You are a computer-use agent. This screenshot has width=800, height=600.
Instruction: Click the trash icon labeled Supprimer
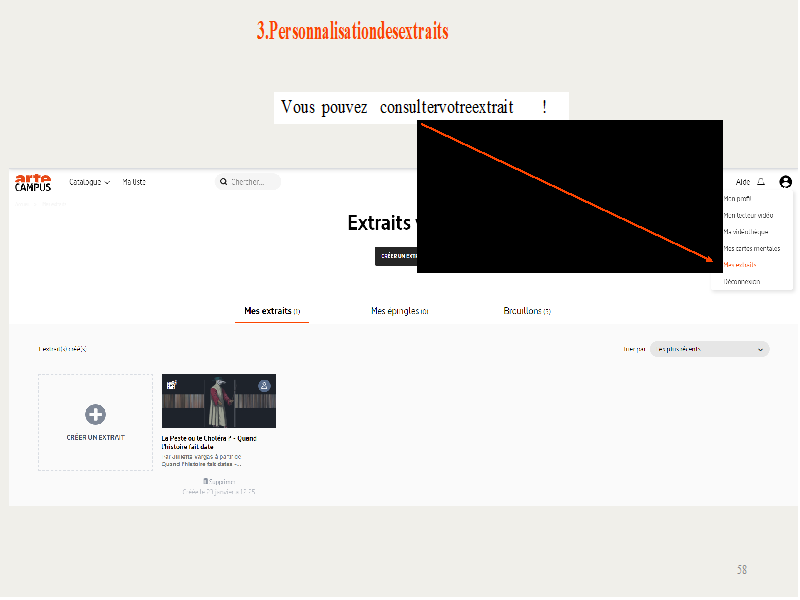206,481
